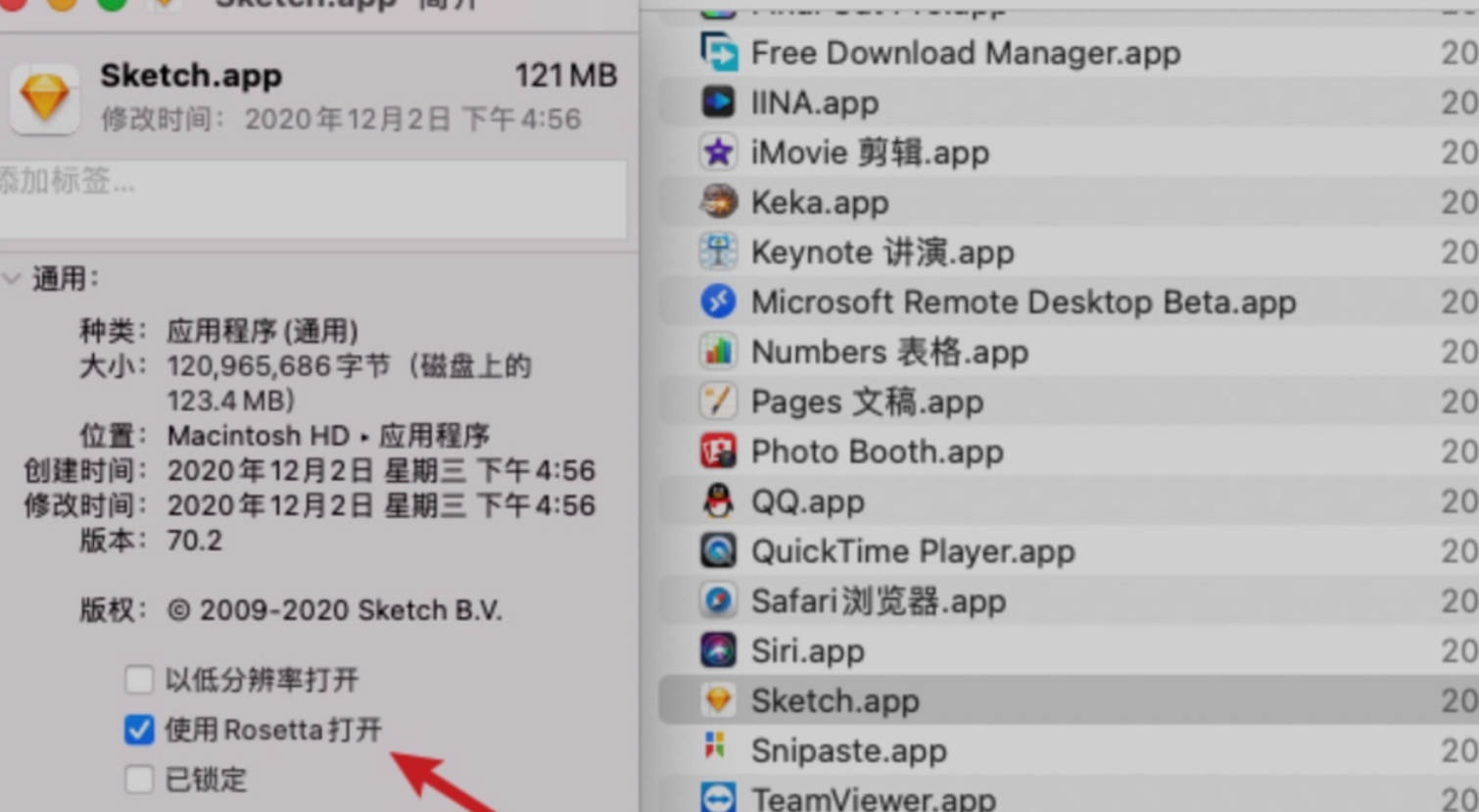Click the Sketch diamond icon in the info header

(45, 98)
